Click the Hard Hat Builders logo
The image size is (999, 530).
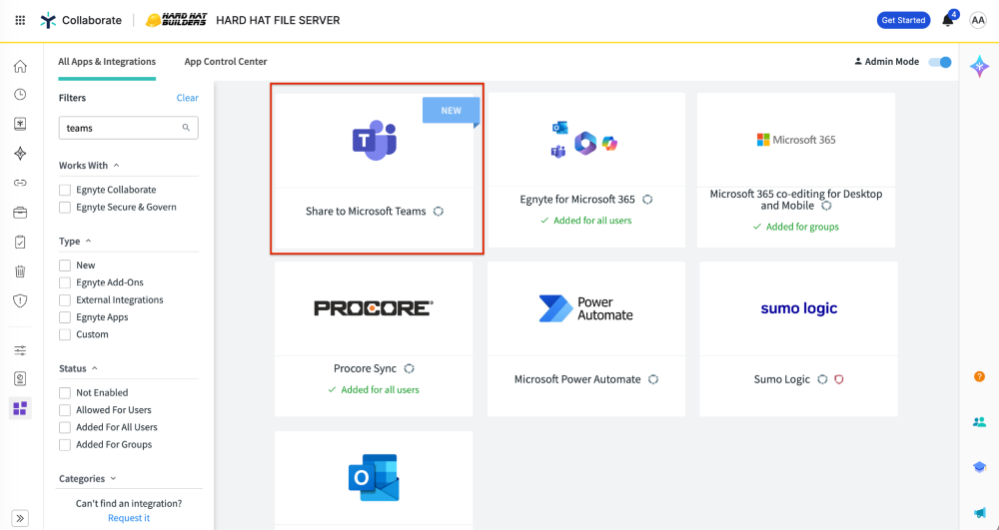176,20
